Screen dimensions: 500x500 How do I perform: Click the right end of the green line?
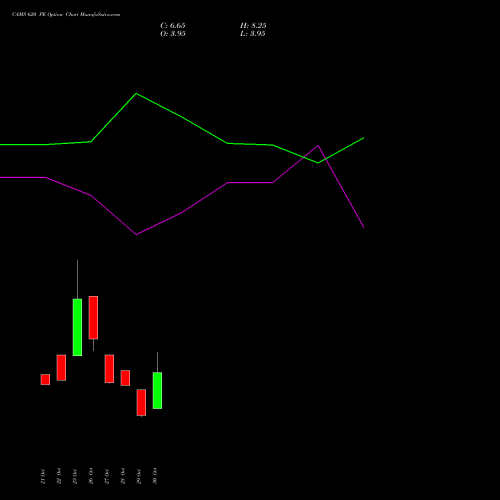363,138
